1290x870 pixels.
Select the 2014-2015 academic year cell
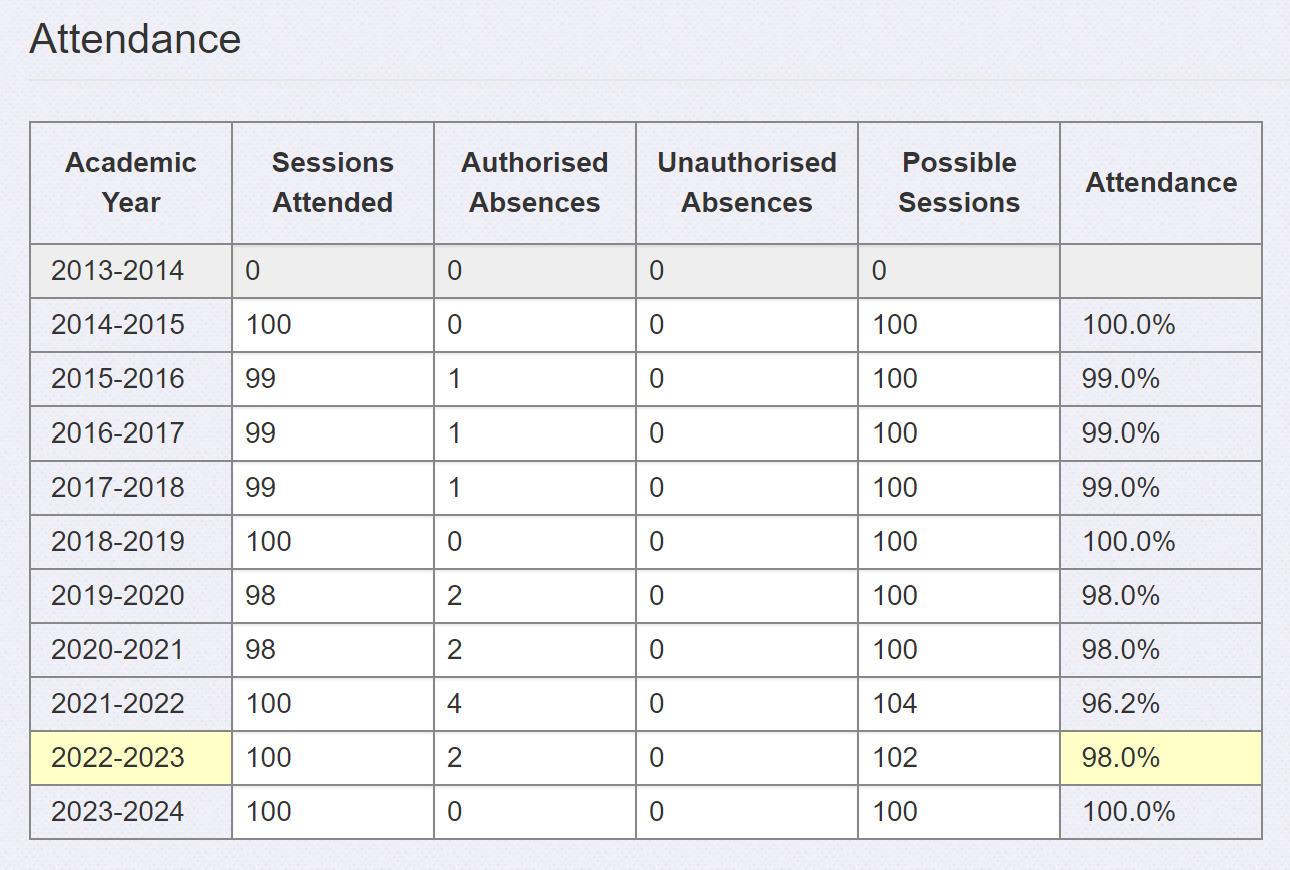click(x=131, y=325)
